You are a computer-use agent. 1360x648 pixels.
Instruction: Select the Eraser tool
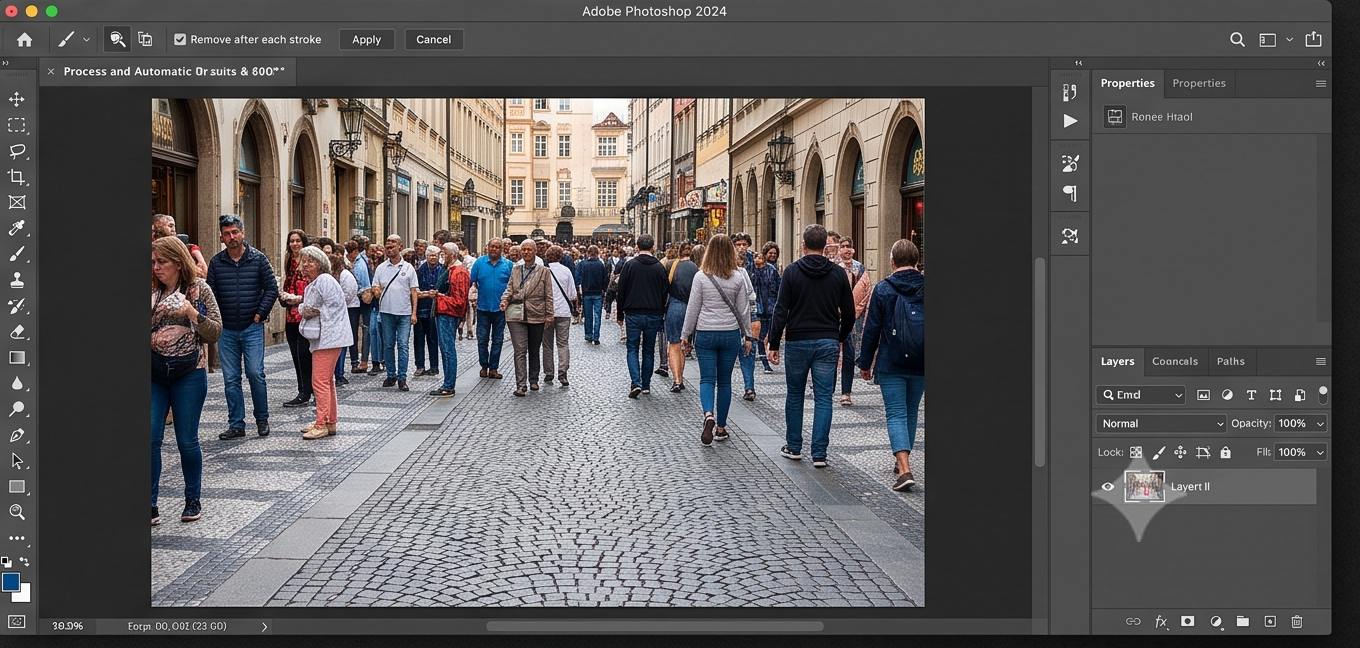pos(17,332)
